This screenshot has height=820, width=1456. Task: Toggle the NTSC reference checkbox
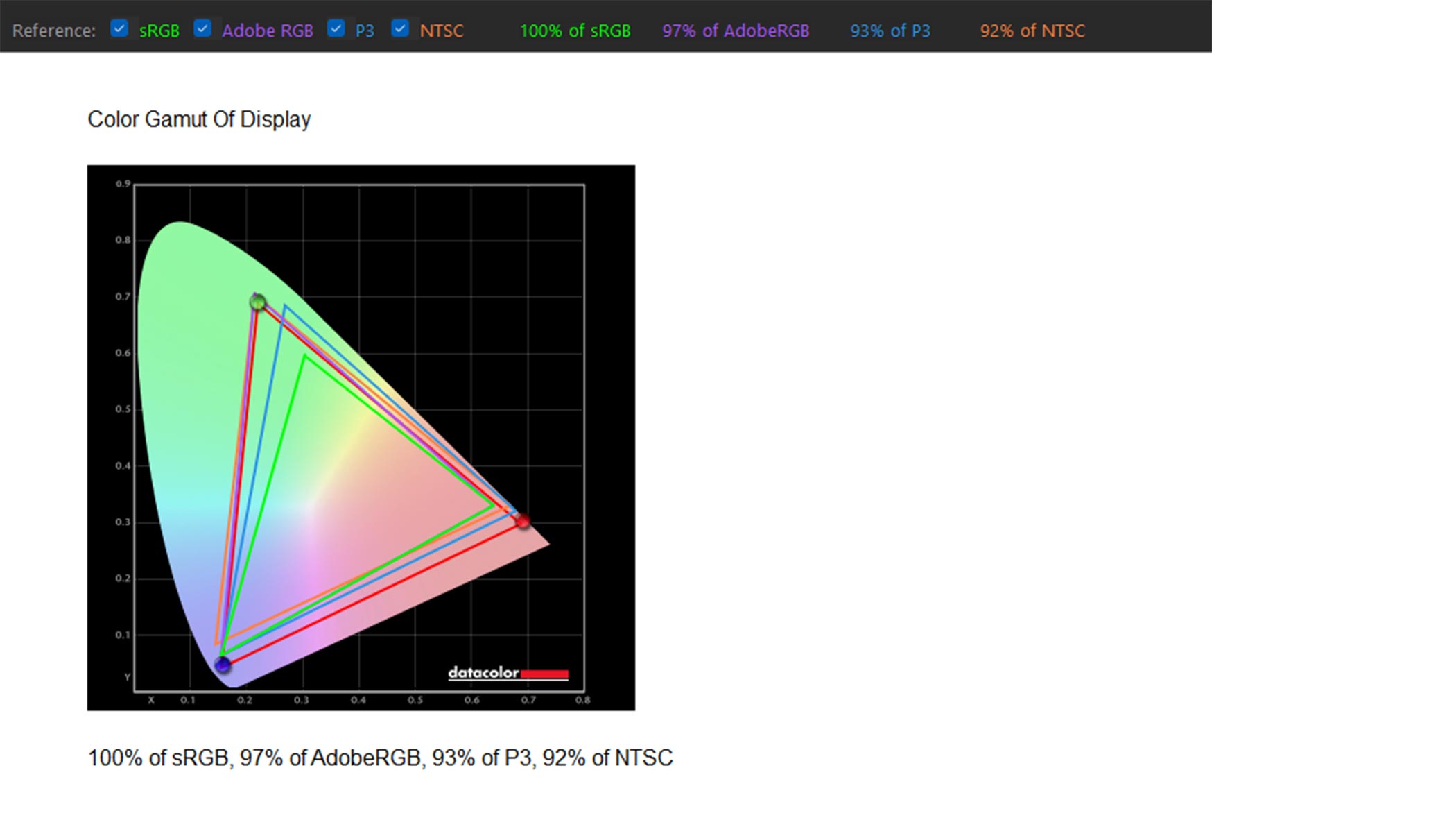(400, 29)
